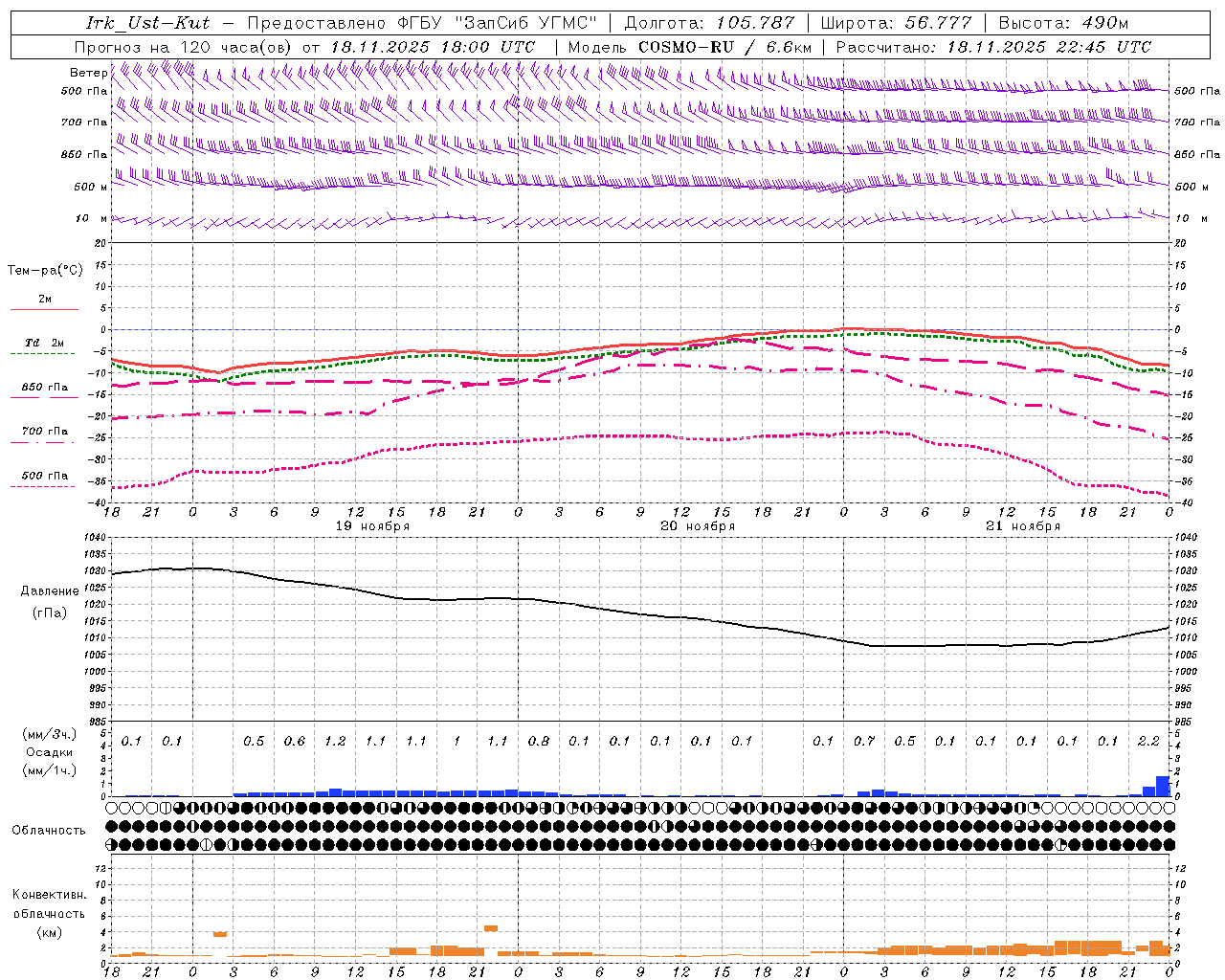Click the Td 2м dew point legend

pyautogui.click(x=44, y=343)
